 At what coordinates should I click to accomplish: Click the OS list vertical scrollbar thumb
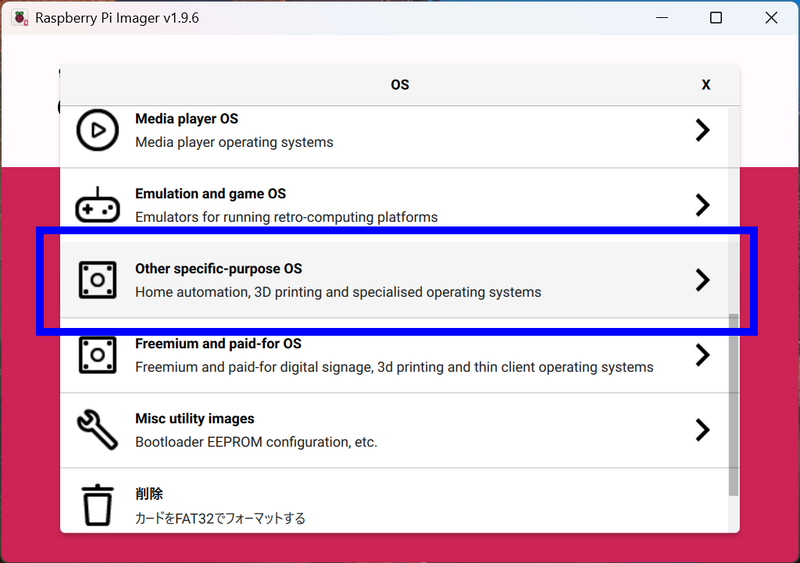[734, 404]
